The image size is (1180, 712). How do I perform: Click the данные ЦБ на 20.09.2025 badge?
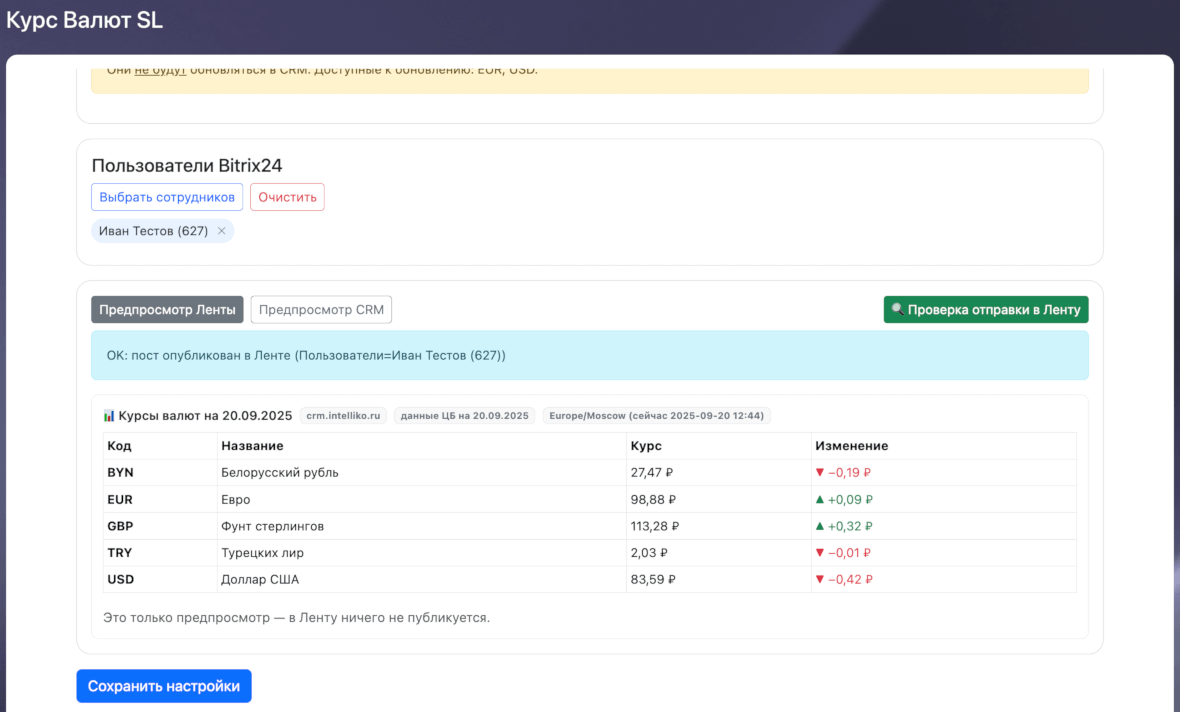point(464,416)
